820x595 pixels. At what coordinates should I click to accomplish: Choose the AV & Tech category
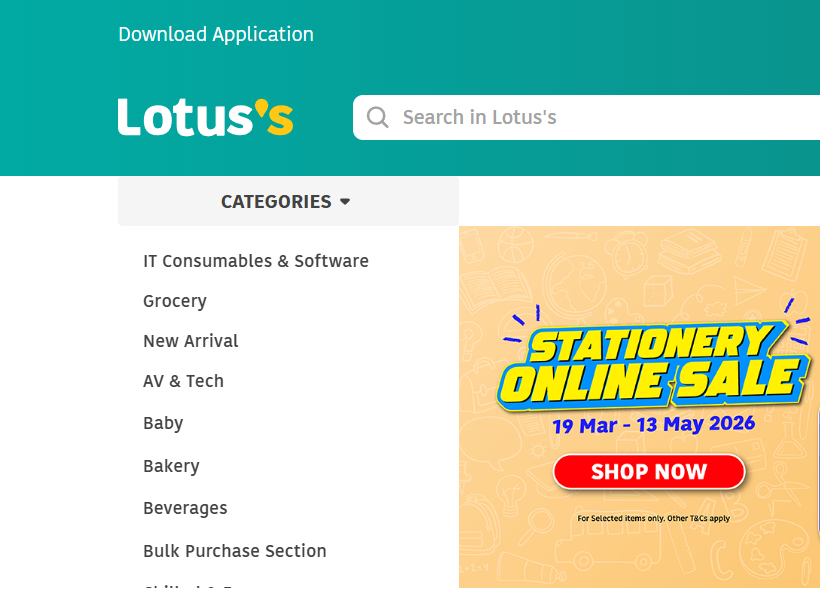tap(183, 381)
